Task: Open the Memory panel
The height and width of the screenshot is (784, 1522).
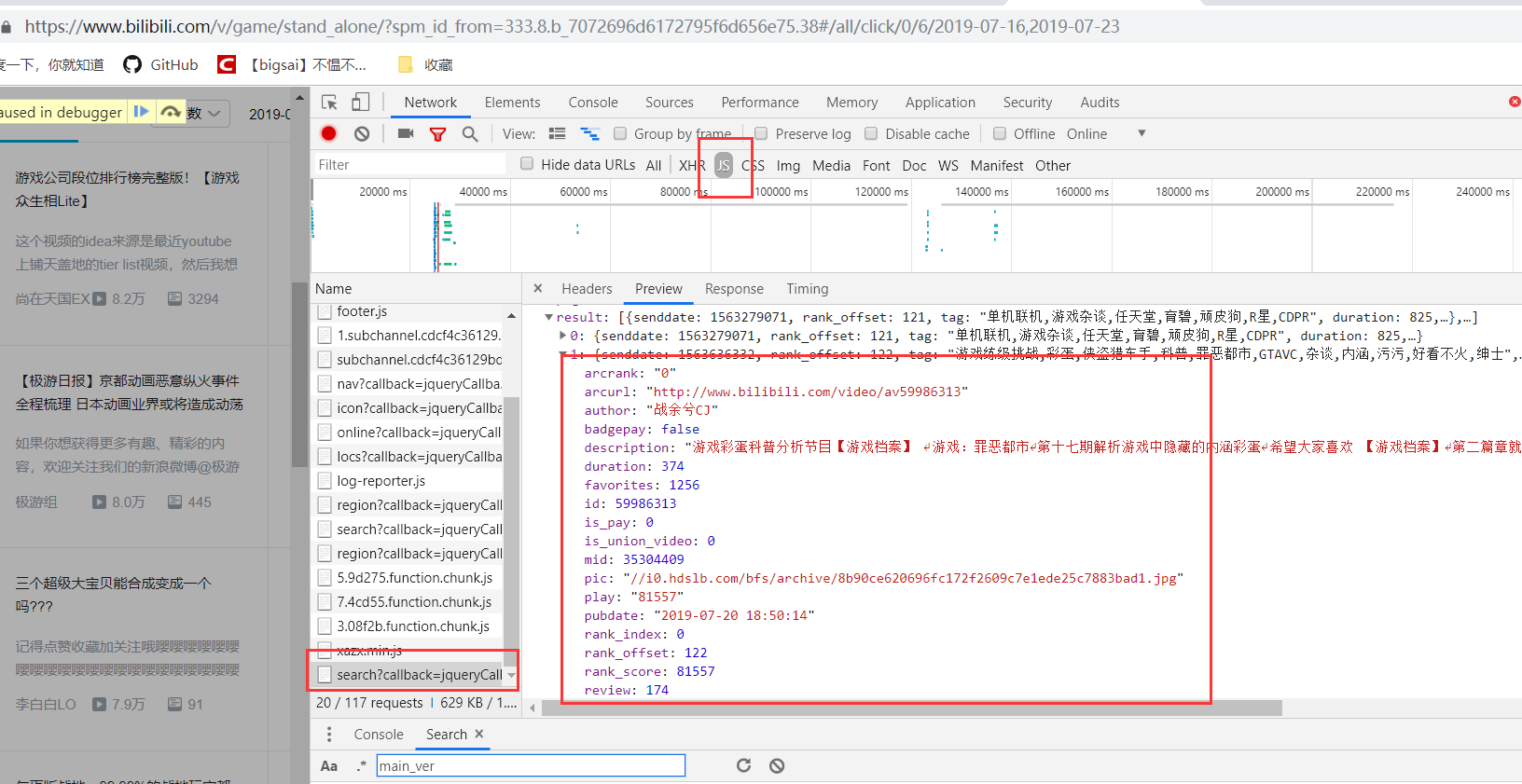Action: (x=852, y=103)
